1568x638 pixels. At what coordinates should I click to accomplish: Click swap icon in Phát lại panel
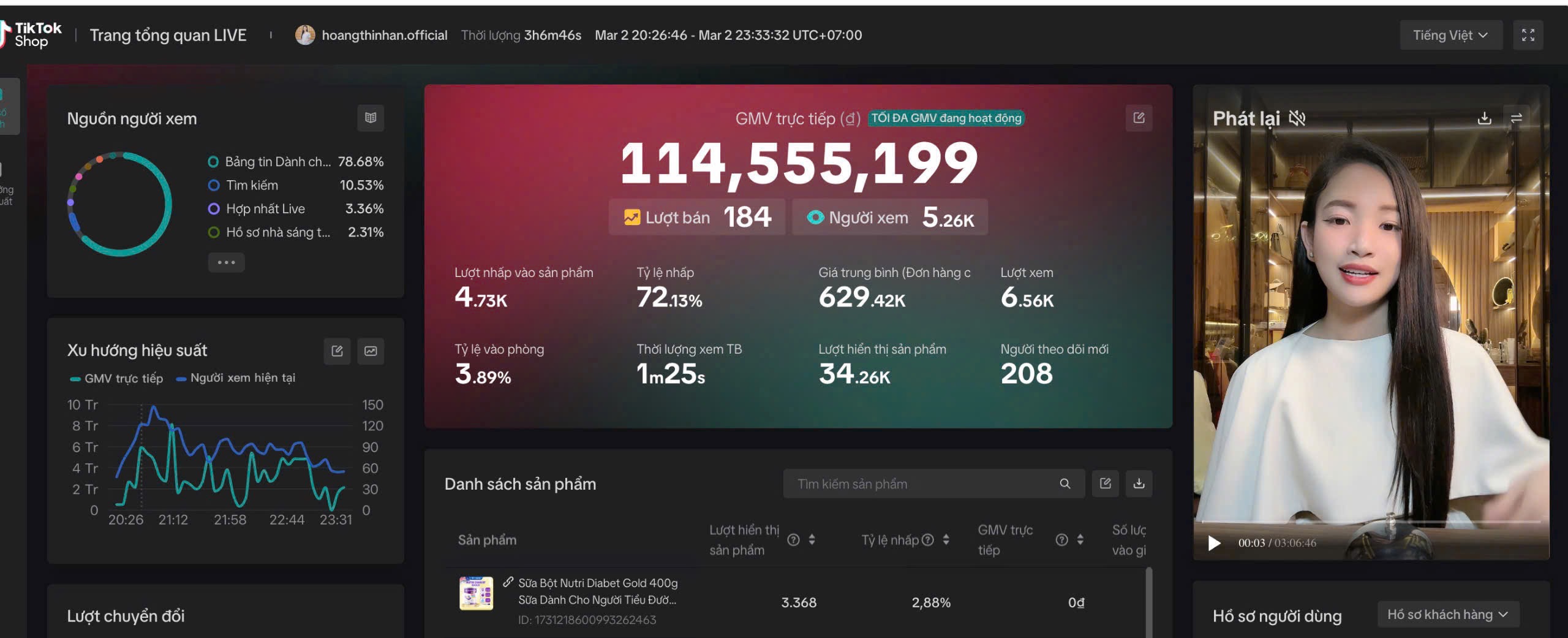pyautogui.click(x=1517, y=118)
